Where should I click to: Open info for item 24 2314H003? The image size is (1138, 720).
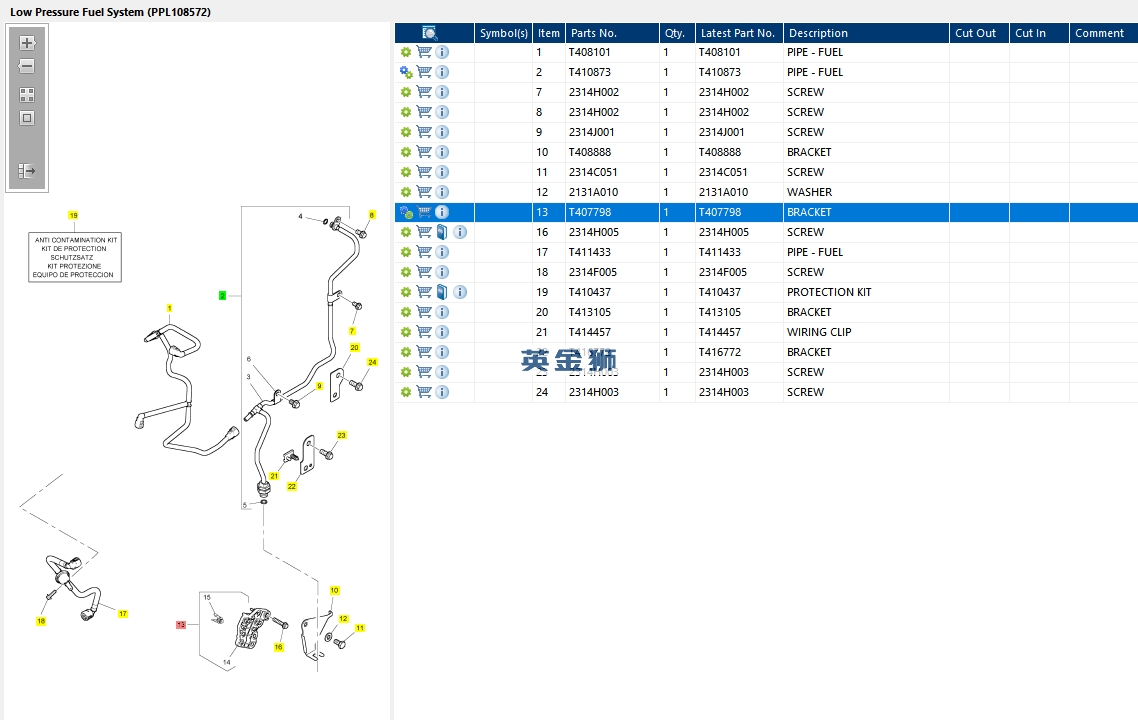pyautogui.click(x=442, y=392)
